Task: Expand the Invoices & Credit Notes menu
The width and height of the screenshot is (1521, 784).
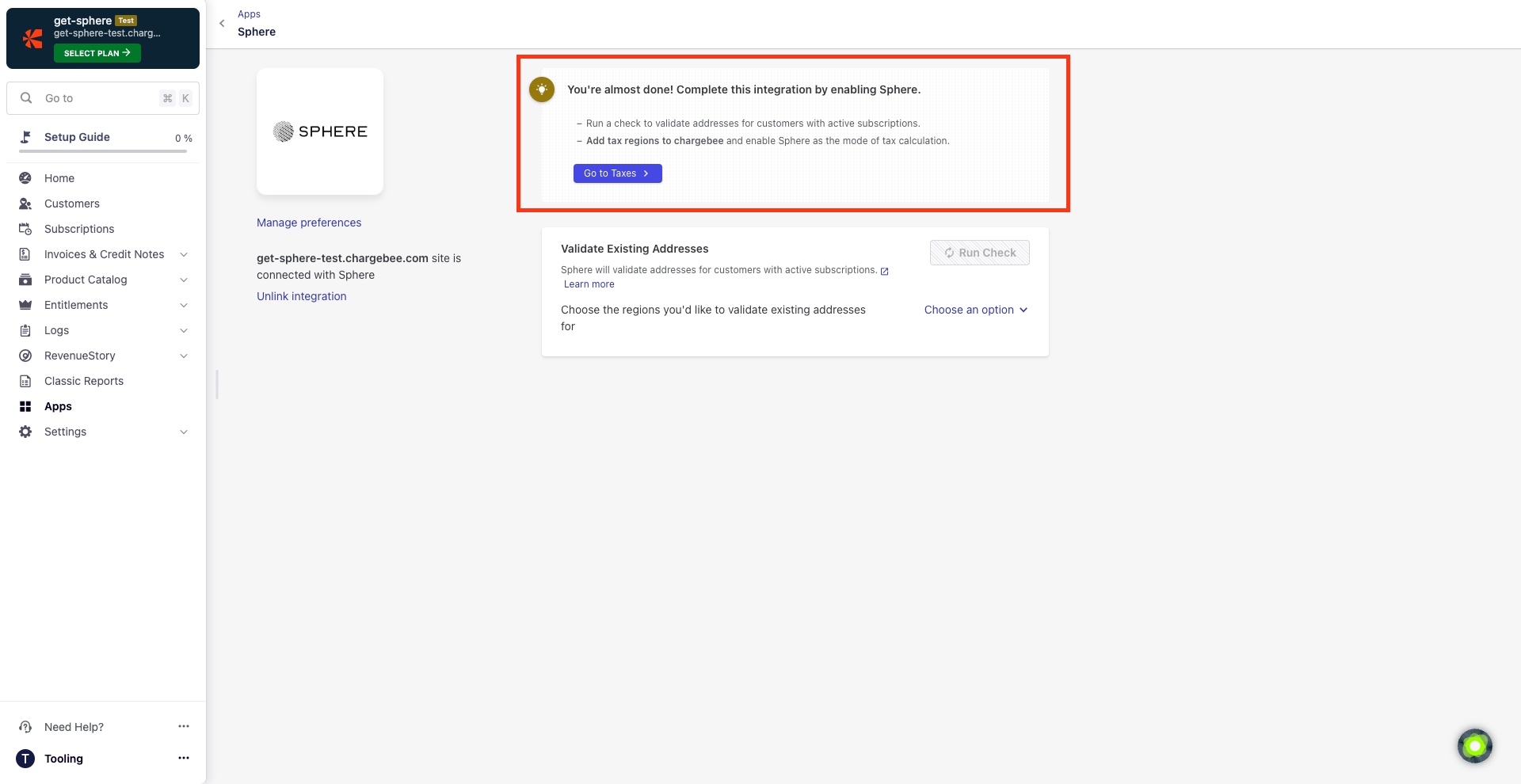Action: pos(184,254)
